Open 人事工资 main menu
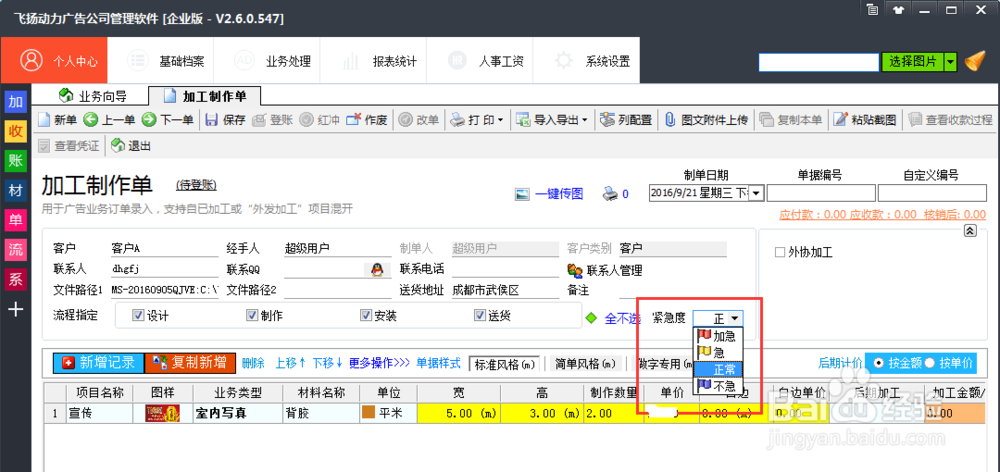This screenshot has height=472, width=1000. [x=480, y=61]
